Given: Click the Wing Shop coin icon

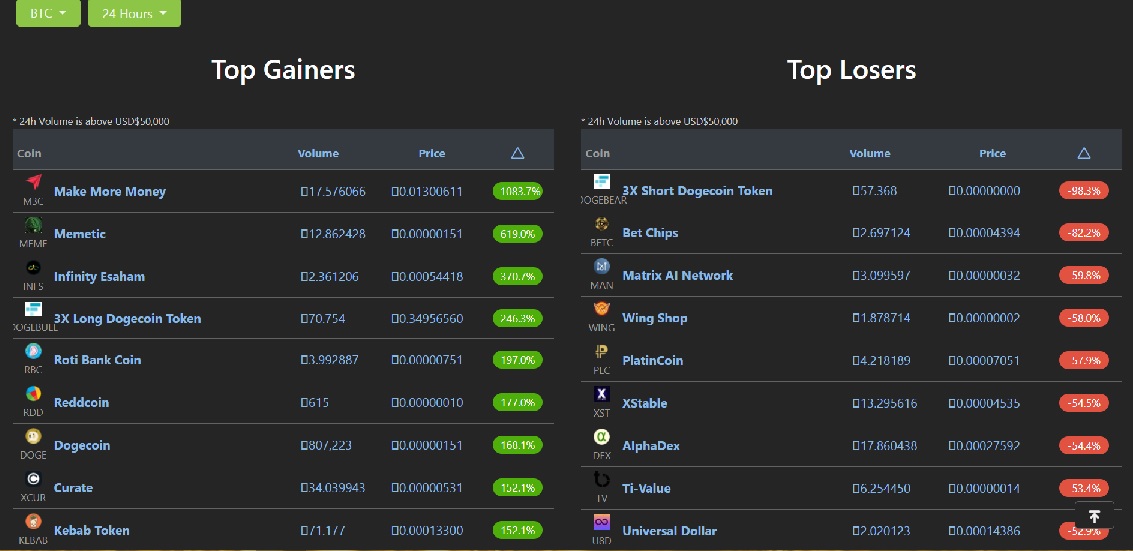Looking at the screenshot, I should pyautogui.click(x=601, y=308).
